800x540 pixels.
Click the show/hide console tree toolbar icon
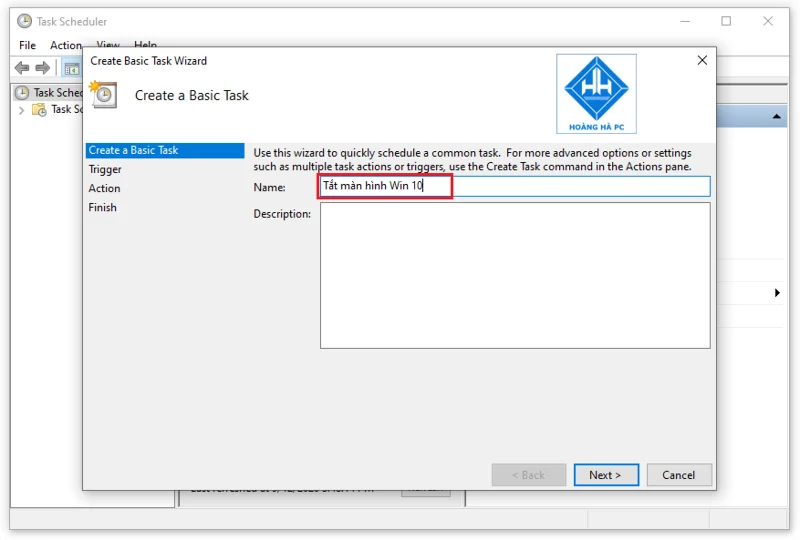coord(71,68)
